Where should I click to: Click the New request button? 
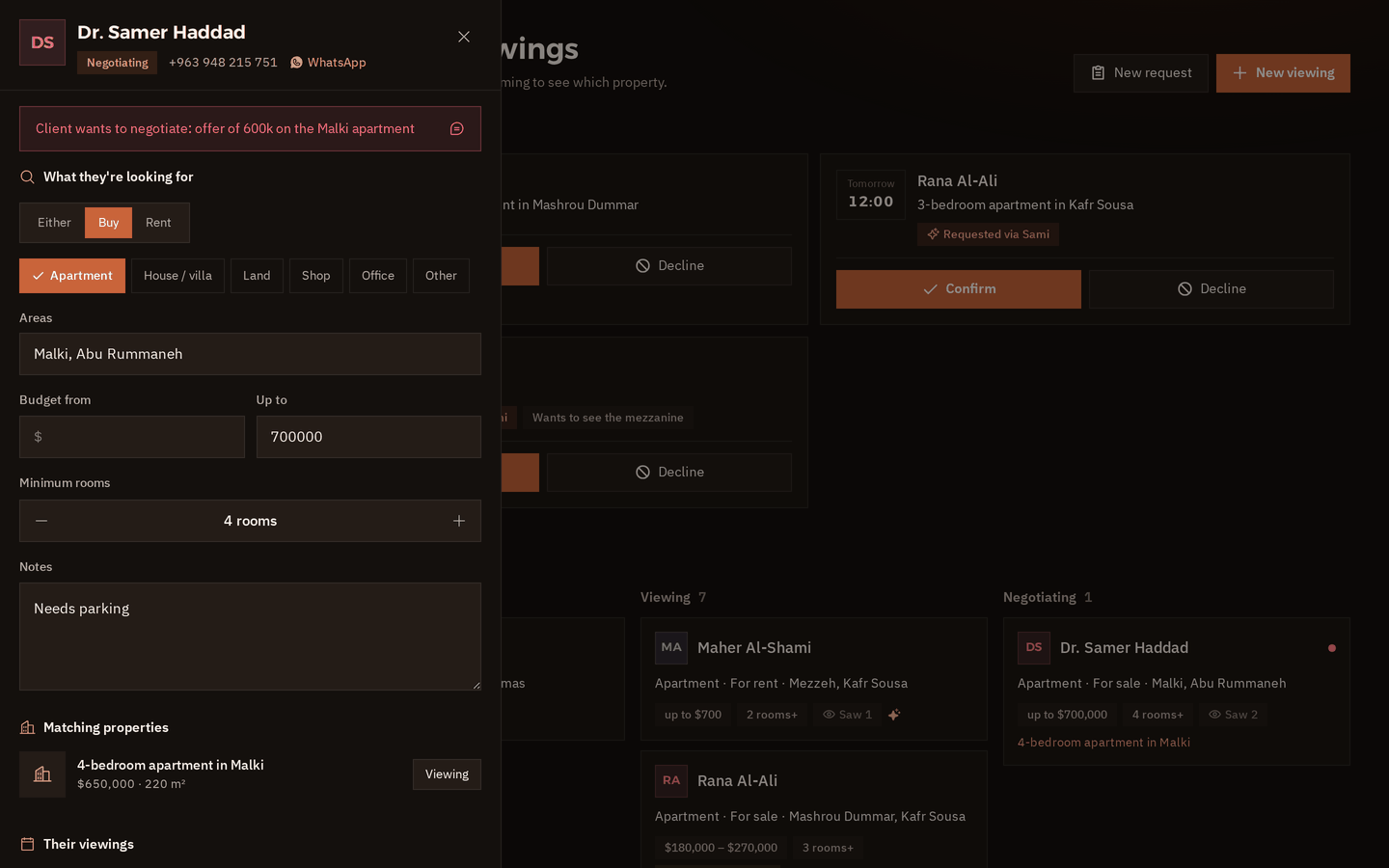coord(1141,73)
